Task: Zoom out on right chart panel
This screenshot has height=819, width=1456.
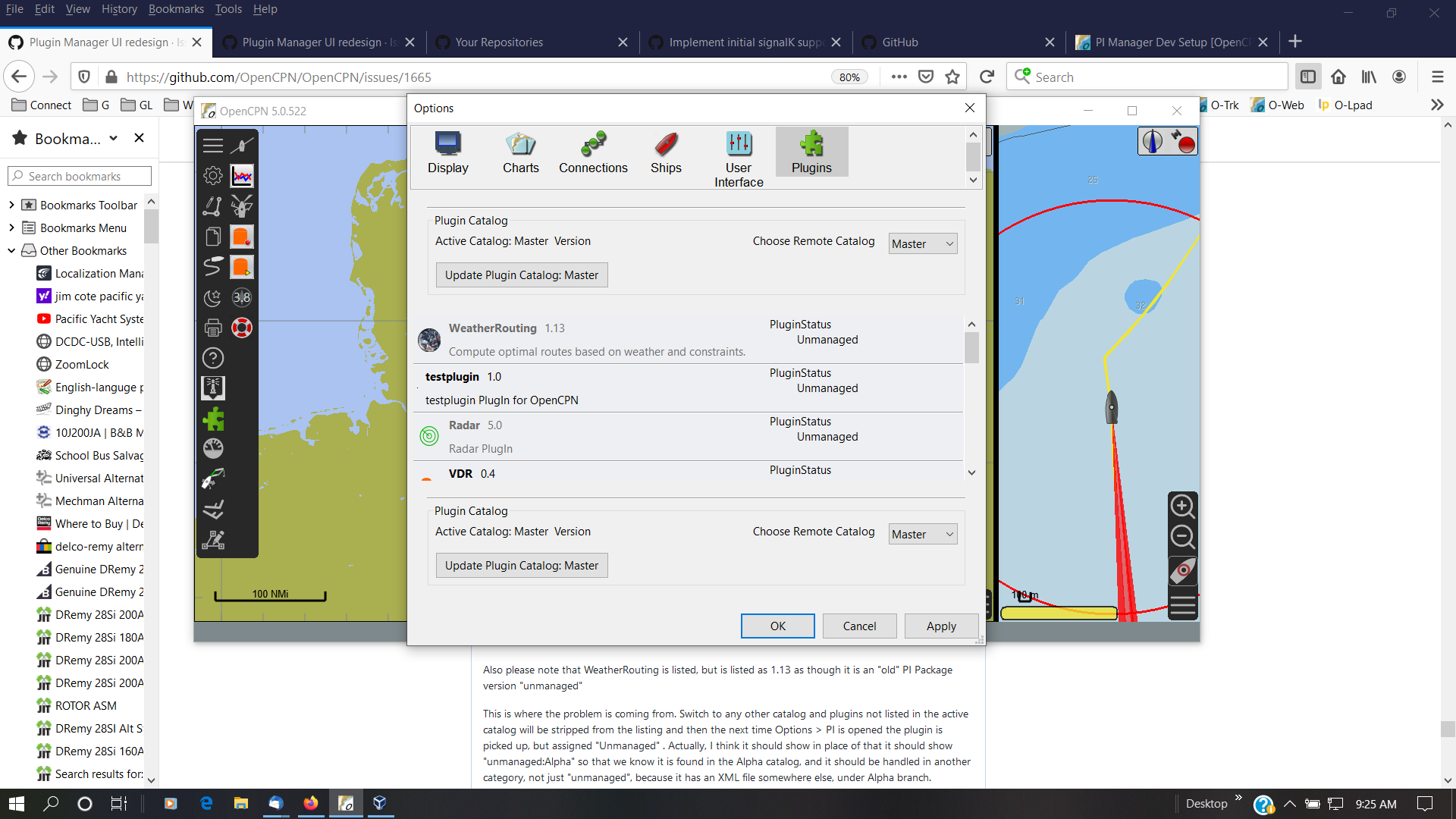Action: 1182,537
